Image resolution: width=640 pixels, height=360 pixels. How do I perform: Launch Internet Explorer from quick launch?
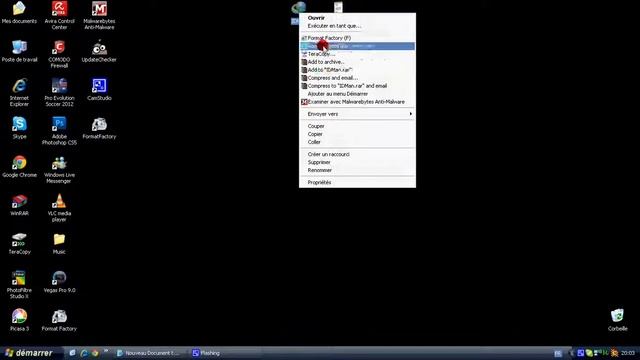(84, 353)
